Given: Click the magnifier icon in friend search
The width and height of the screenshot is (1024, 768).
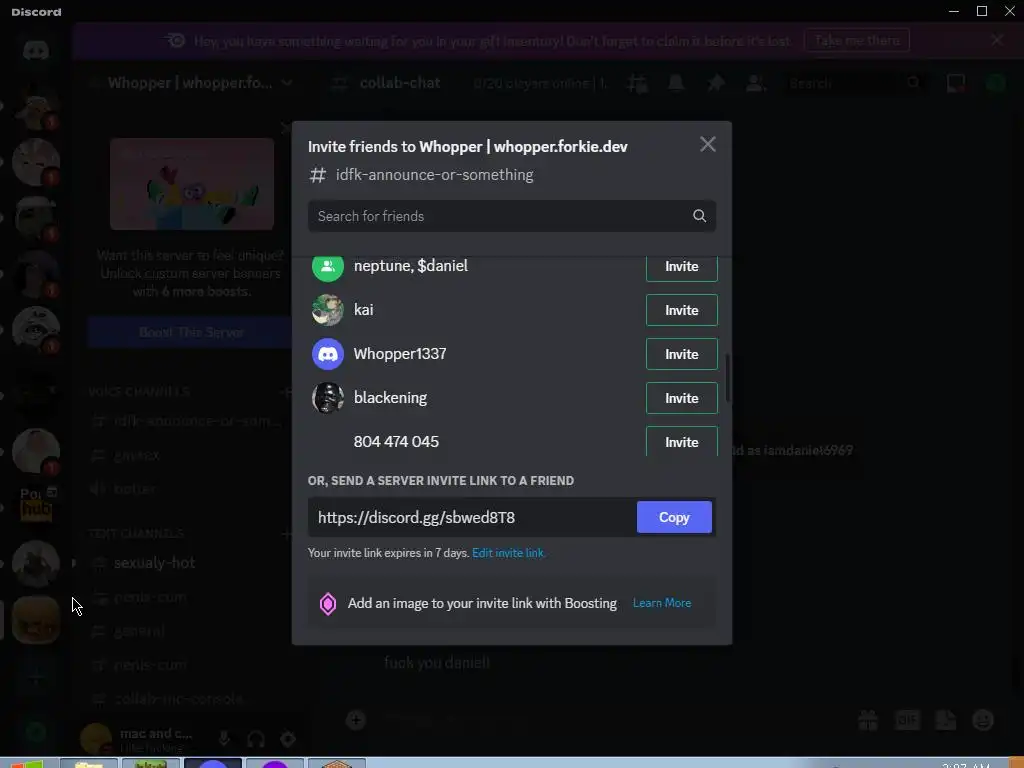Looking at the screenshot, I should pos(699,216).
